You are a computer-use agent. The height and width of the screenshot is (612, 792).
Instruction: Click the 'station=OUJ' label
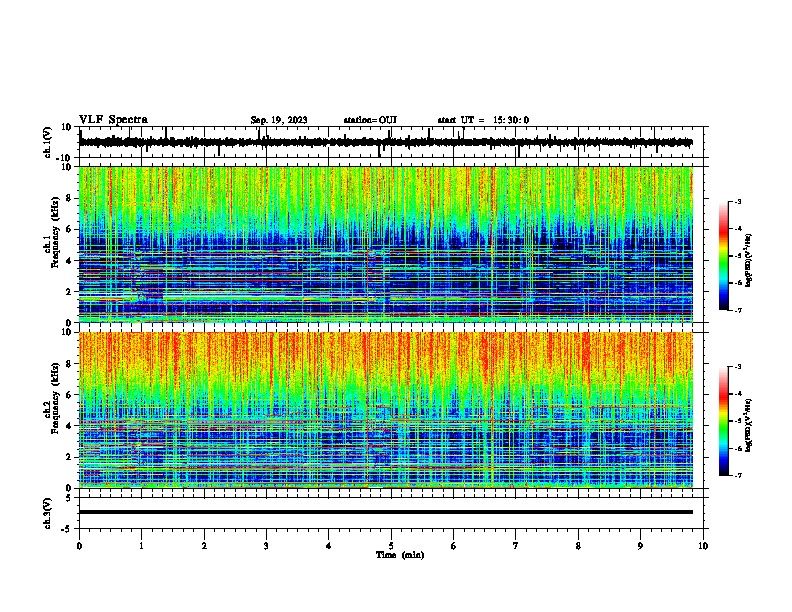tap(370, 120)
